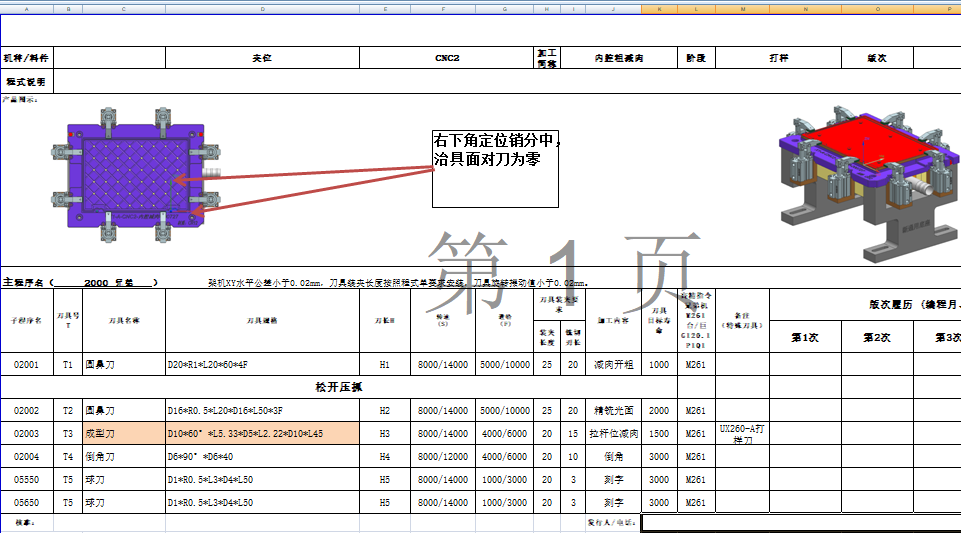Select the 圆鼻刀 cell in row 02001
961x533 pixels.
point(124,365)
